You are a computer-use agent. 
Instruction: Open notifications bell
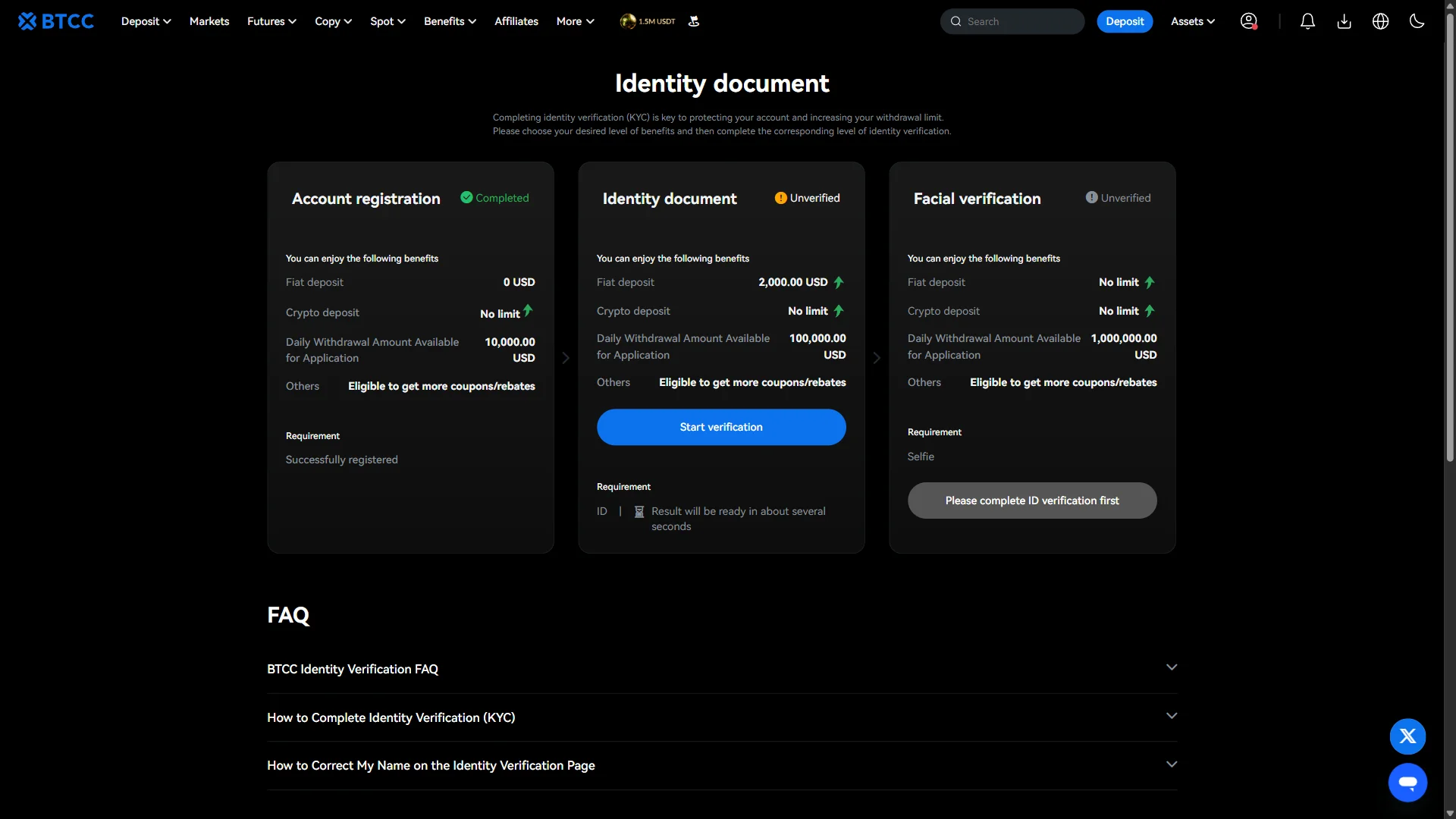[x=1307, y=21]
